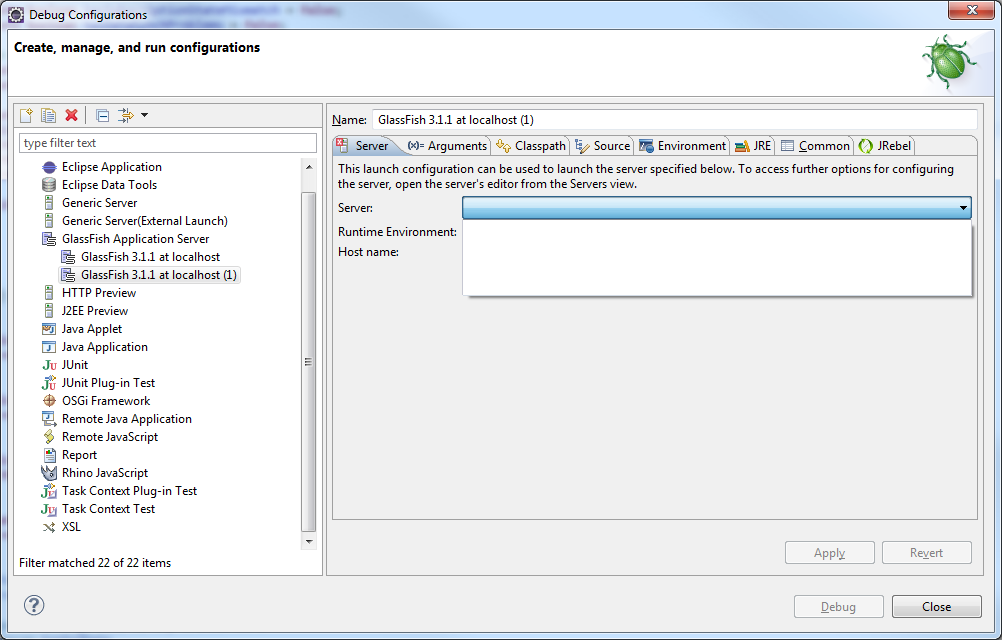Click the Task Context Plug-in Test icon
This screenshot has width=1002, height=640.
click(x=49, y=491)
